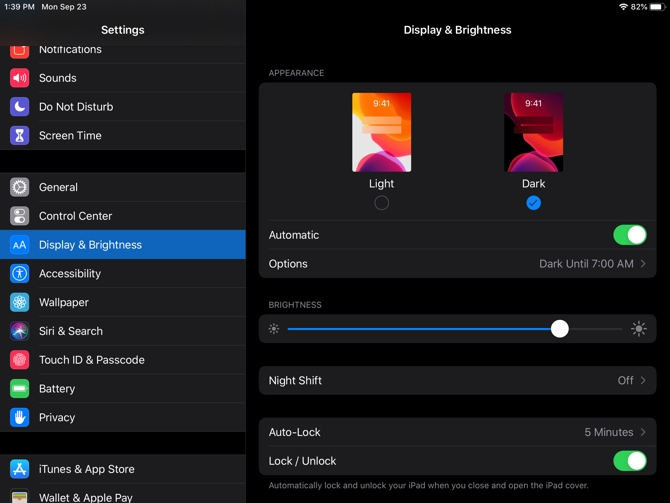Tap the Wi-Fi status icon
Image resolution: width=670 pixels, height=503 pixels.
coord(623,7)
